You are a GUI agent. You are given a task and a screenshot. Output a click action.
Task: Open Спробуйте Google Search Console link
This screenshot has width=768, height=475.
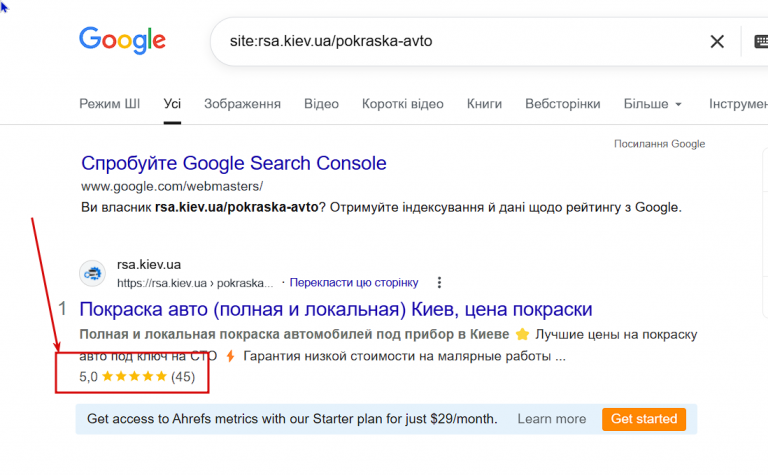(x=234, y=163)
